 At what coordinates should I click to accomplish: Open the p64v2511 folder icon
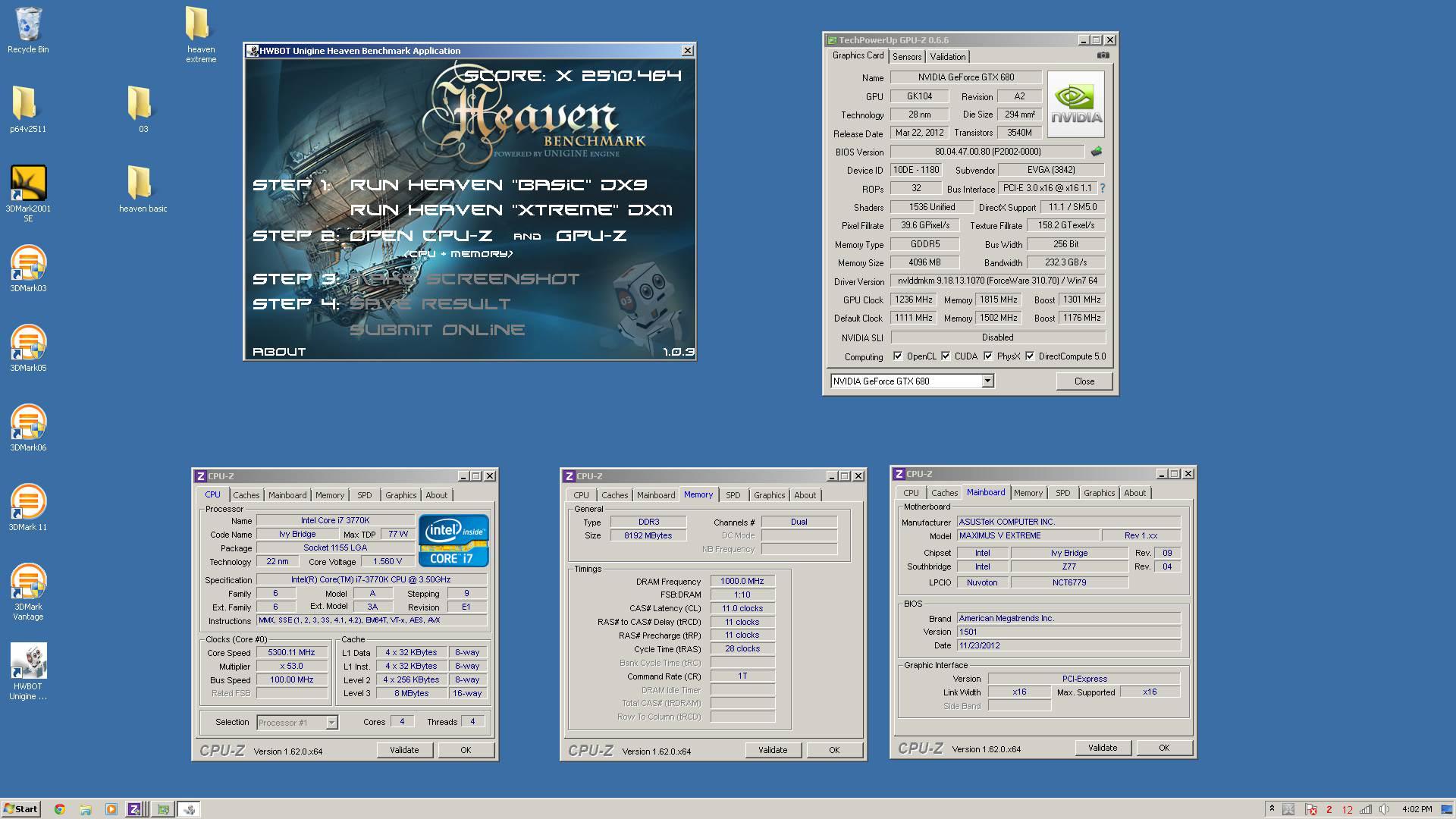pyautogui.click(x=28, y=109)
